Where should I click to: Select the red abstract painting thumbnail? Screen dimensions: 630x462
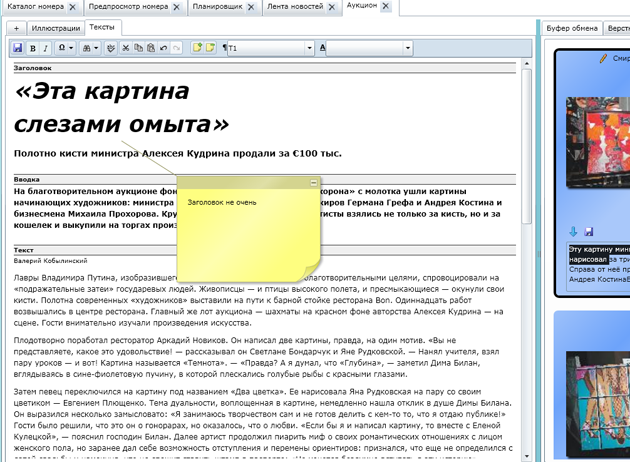[598, 143]
